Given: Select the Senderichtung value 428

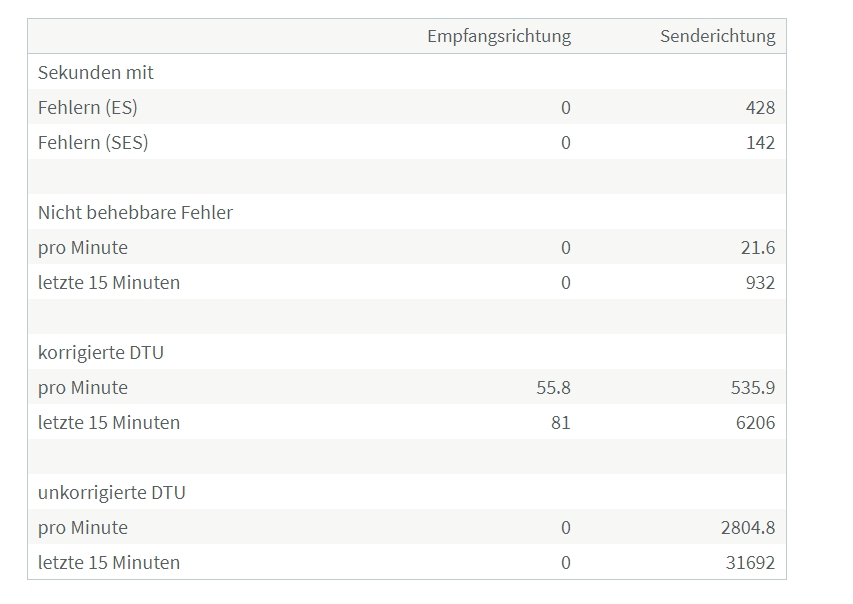Looking at the screenshot, I should point(760,108).
